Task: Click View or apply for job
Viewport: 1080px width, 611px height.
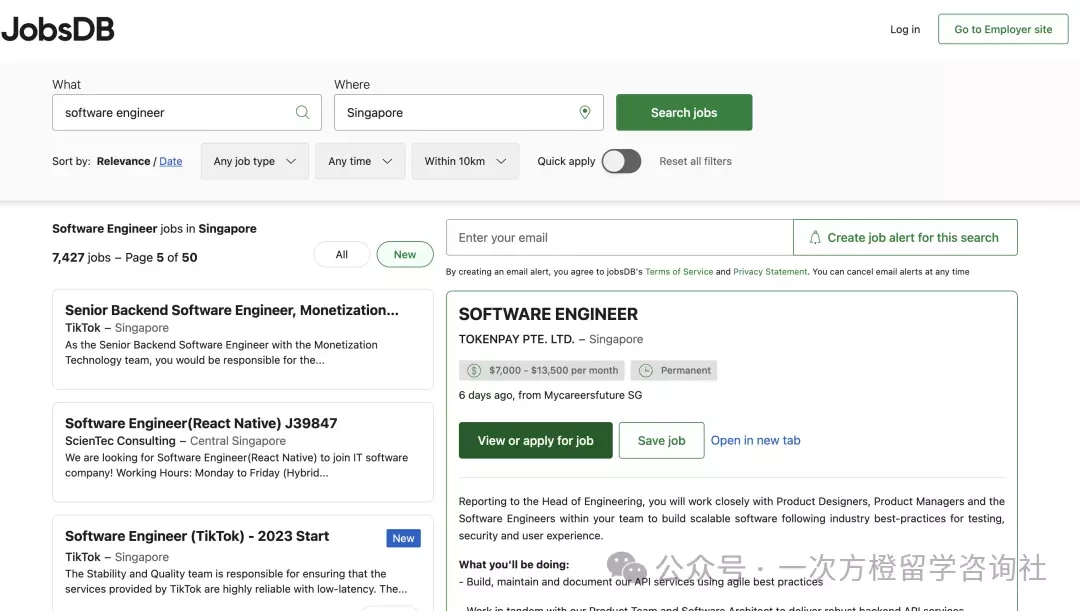Action: click(536, 440)
